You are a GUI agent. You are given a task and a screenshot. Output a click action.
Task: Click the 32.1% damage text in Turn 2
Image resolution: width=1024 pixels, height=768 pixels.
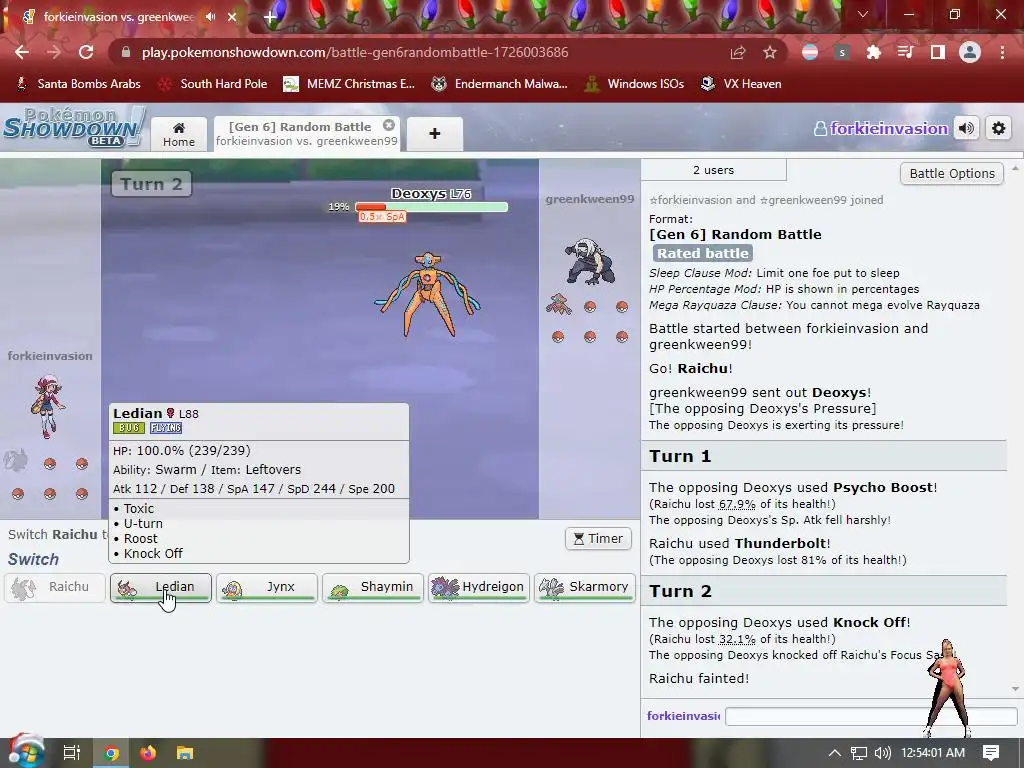(x=737, y=639)
